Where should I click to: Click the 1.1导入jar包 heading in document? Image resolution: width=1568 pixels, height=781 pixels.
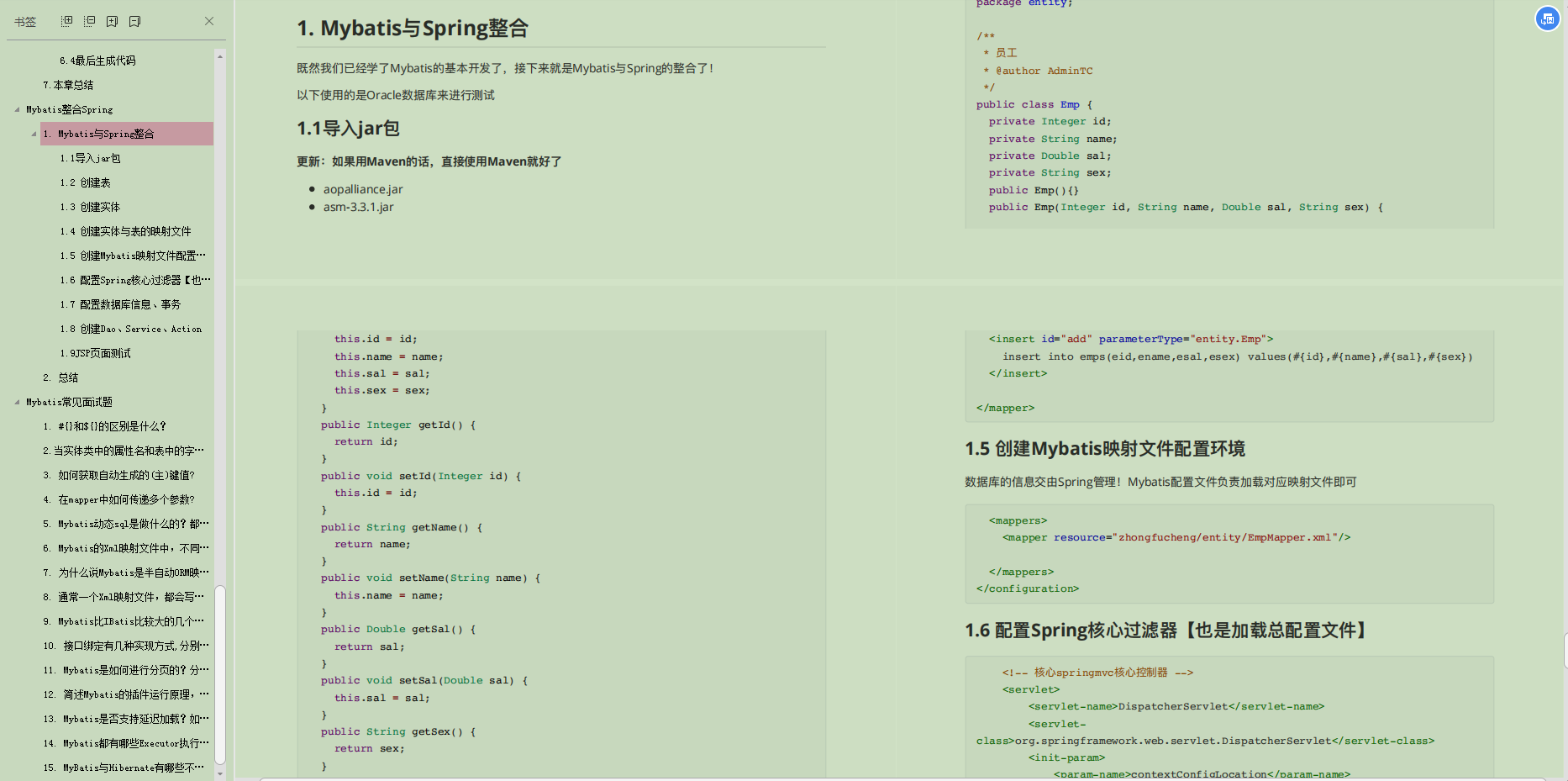pos(348,128)
